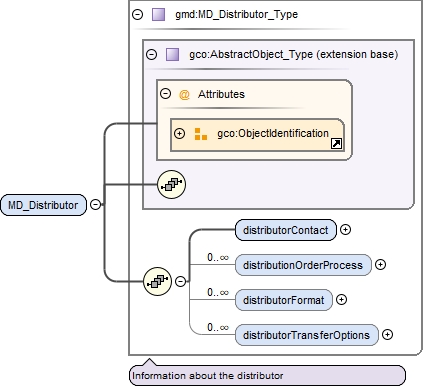424x389 pixels.
Task: Click the gco:ObjectIdentification label
Action: [273, 133]
